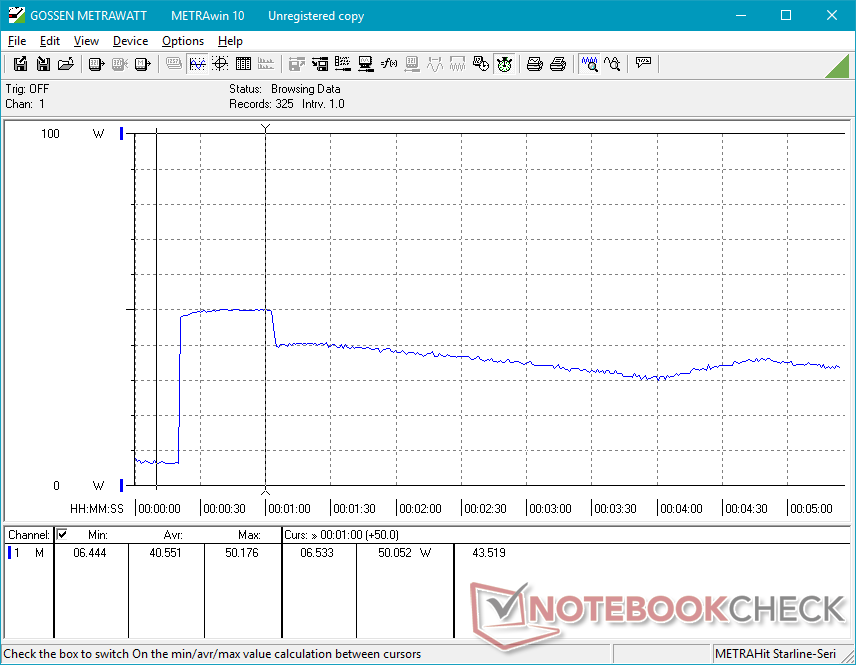Viewport: 856px width, 665px height.
Task: Click the blue channel marker at 0 W
Action: click(122, 485)
